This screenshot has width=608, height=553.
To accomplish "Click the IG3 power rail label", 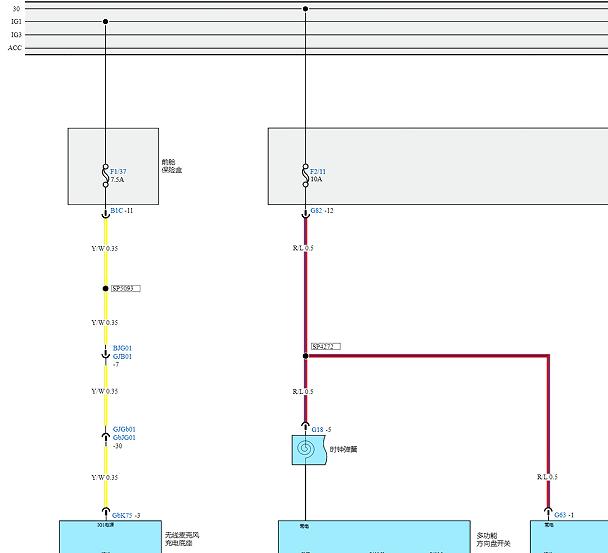I will point(16,35).
